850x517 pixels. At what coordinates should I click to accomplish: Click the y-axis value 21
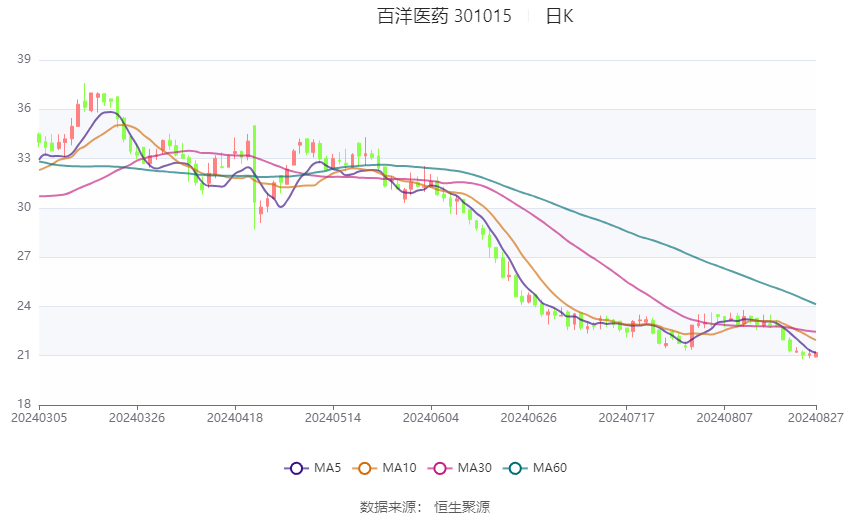24,355
